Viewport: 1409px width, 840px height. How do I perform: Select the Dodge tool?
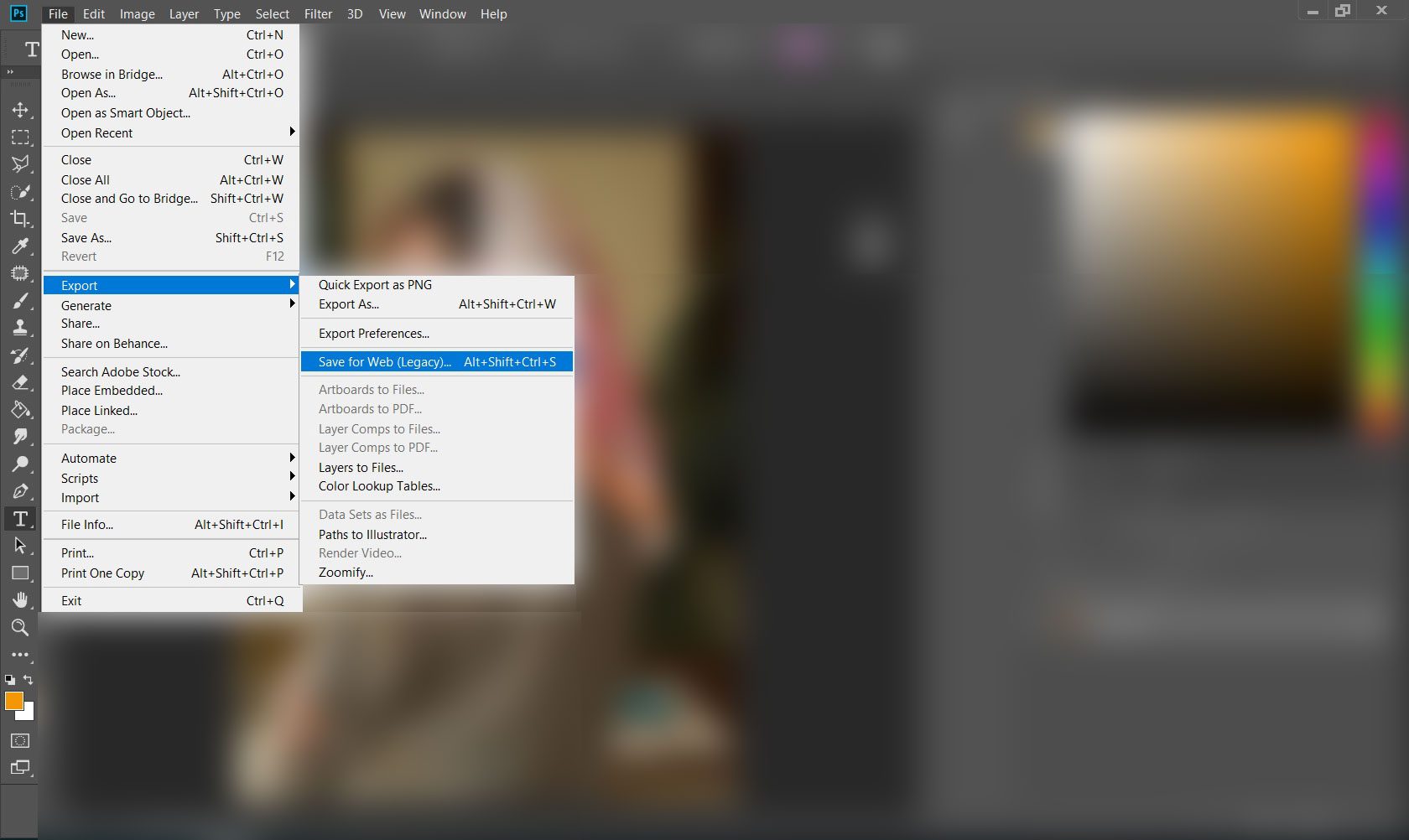click(x=20, y=464)
